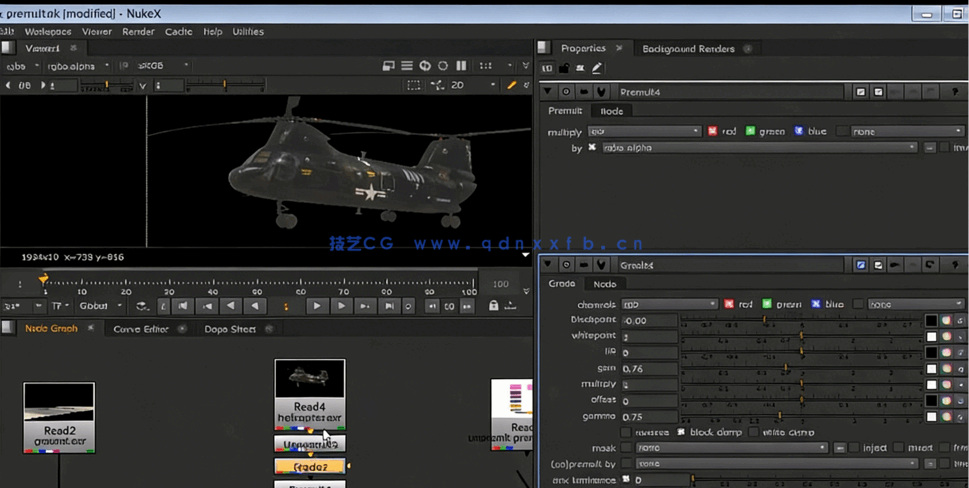This screenshot has height=488, width=969.
Task: Open the Grade mask none dropdown
Action: 732,448
